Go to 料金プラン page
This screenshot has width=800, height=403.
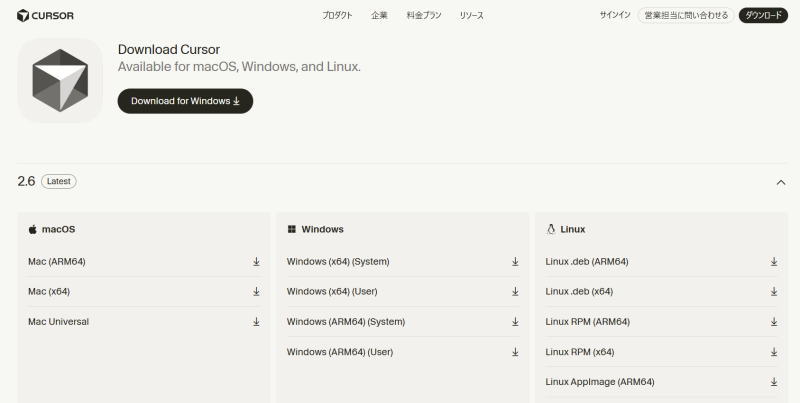pyautogui.click(x=423, y=15)
